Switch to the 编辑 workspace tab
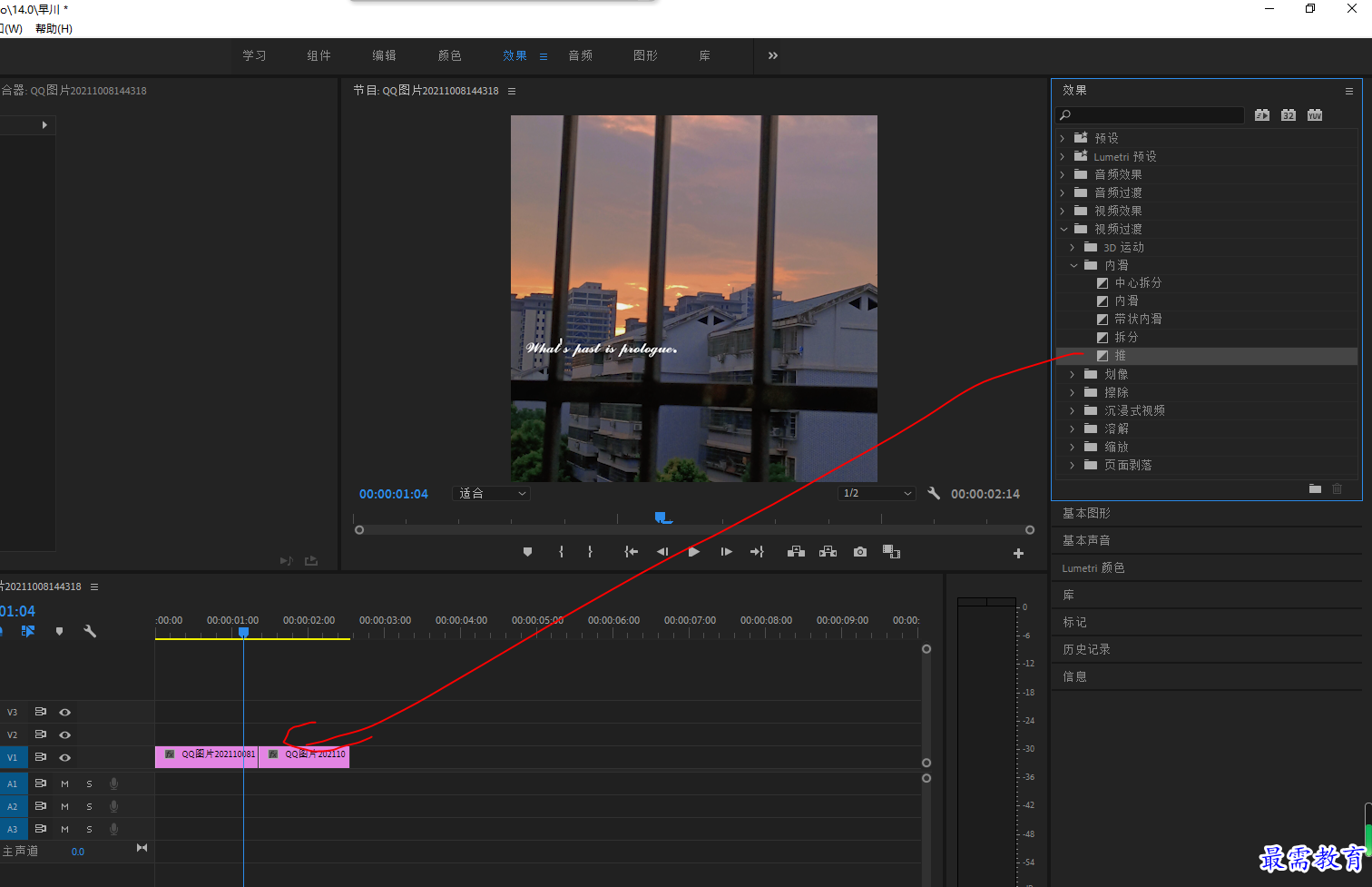 384,55
